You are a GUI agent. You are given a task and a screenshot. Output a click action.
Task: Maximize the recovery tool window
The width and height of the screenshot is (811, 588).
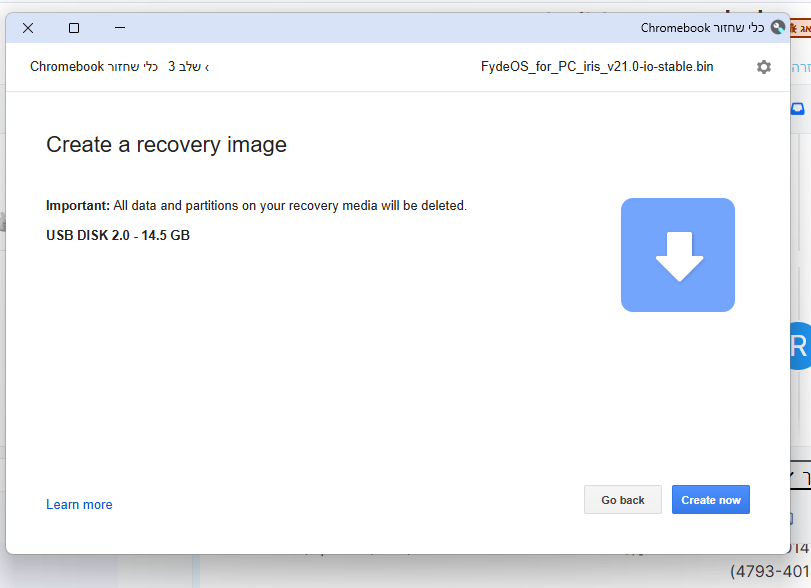click(74, 28)
